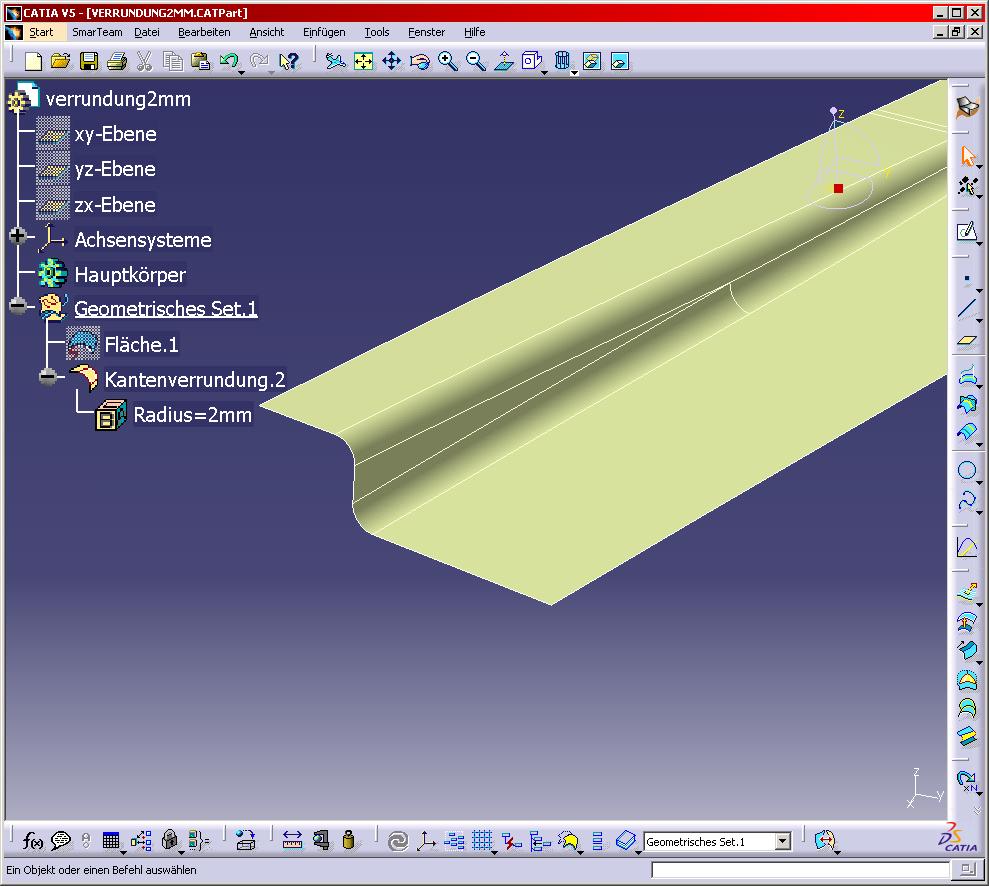Collapse the Geometrisches Set.1 node
The image size is (989, 886).
[18, 306]
